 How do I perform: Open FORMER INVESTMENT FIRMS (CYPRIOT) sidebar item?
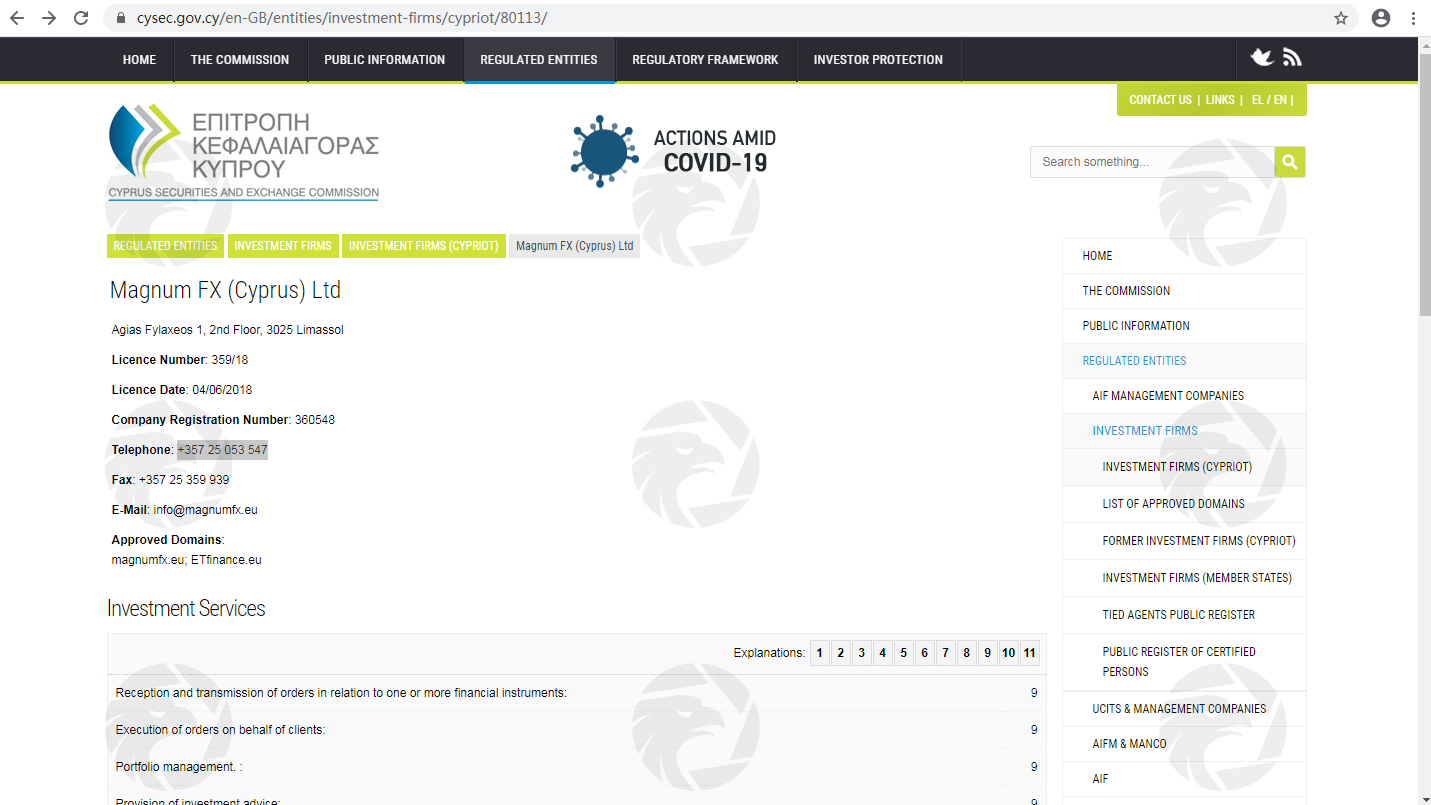[1184, 541]
